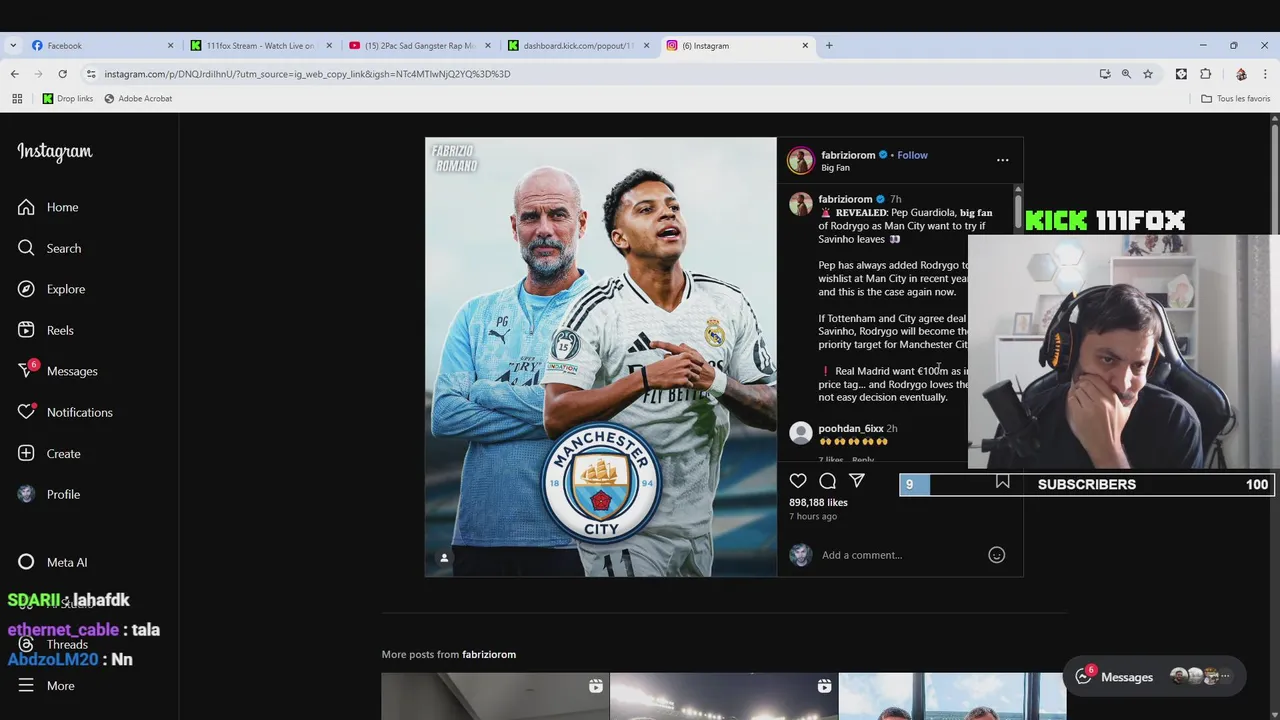This screenshot has width=1280, height=720.
Task: Click the Instagram logo
Action: pos(55,152)
